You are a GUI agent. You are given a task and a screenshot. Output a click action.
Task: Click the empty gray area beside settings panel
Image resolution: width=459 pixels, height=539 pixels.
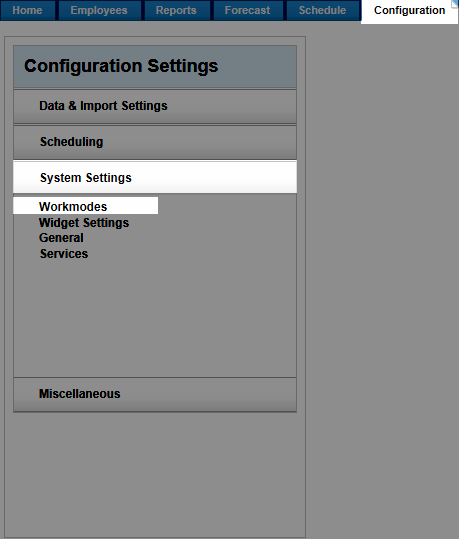click(x=382, y=275)
